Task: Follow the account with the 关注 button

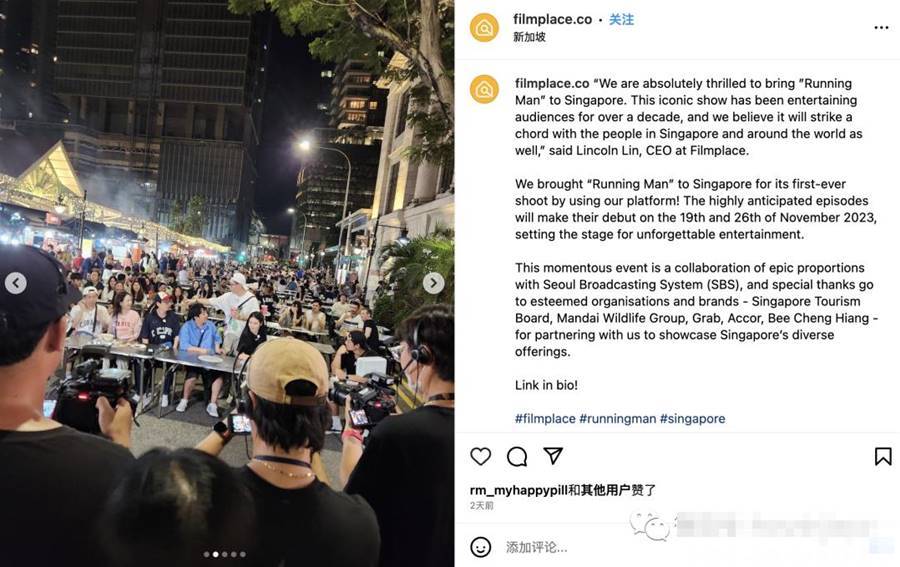Action: (x=621, y=20)
